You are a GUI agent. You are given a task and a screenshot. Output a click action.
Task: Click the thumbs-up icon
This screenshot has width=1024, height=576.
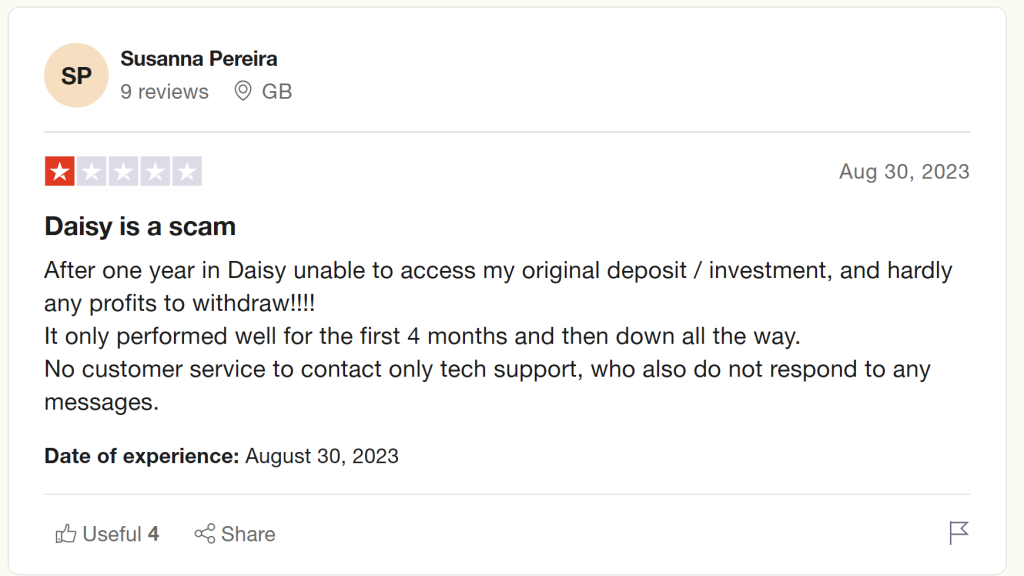tap(65, 534)
